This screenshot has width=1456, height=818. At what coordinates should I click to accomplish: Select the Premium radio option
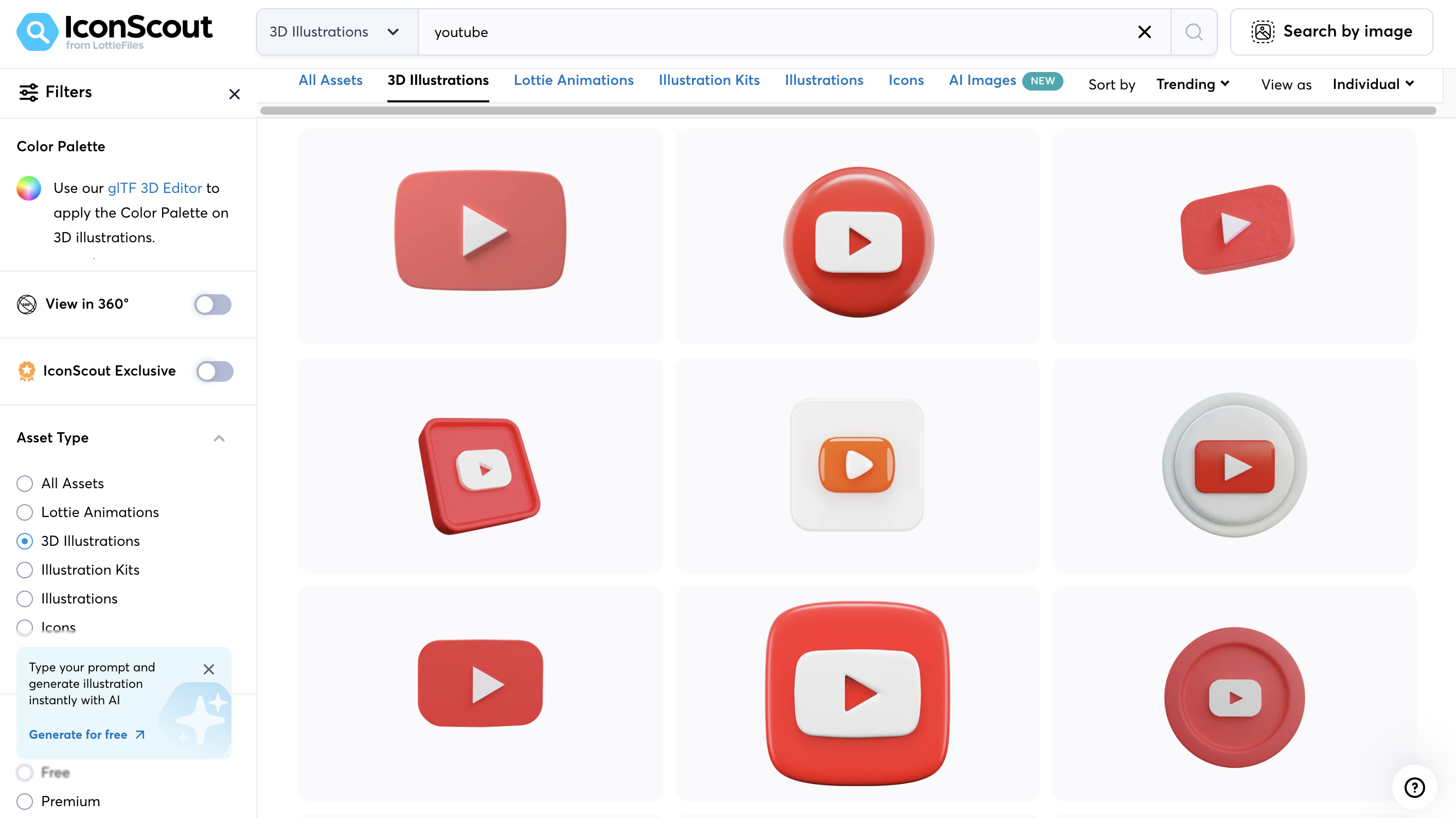coord(25,801)
